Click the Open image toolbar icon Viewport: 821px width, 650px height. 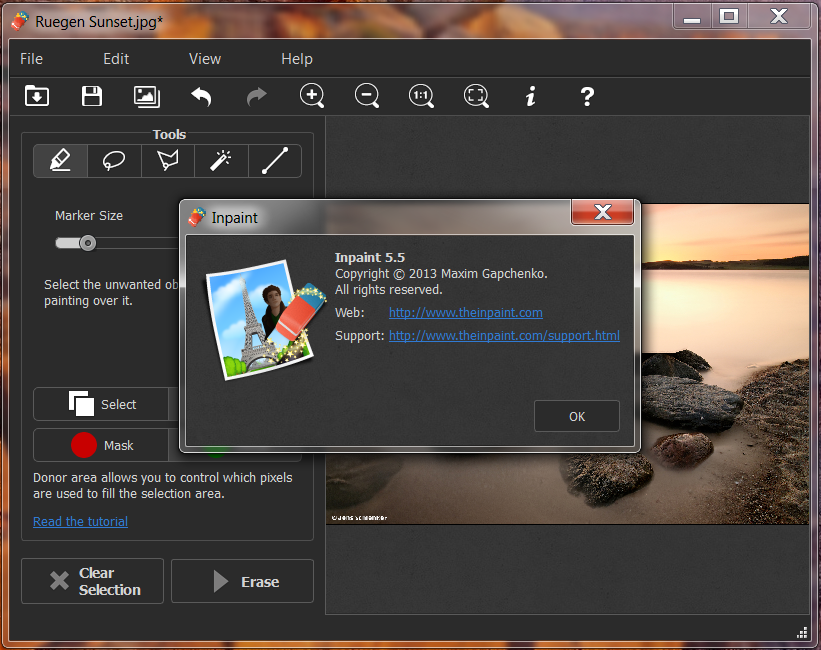pos(37,96)
